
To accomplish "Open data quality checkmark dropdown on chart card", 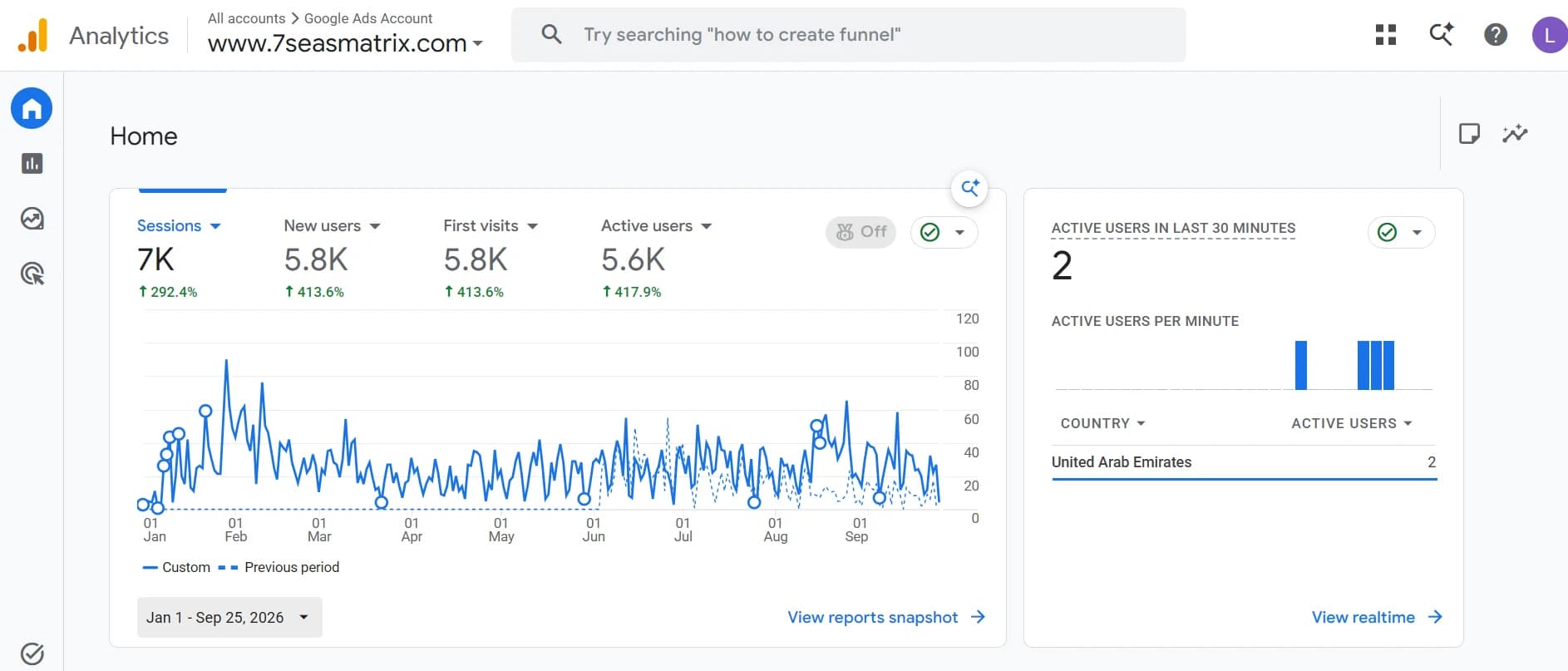I will pos(944,232).
